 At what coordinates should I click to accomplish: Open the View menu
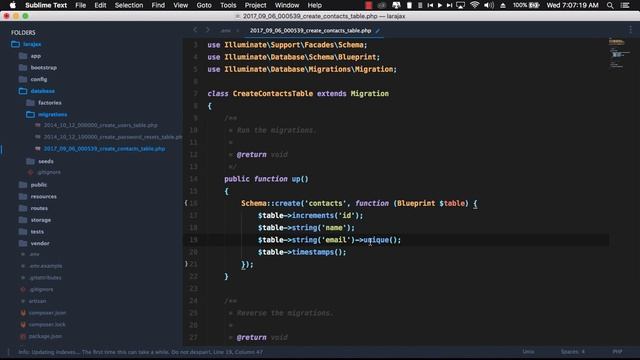tap(180, 5)
